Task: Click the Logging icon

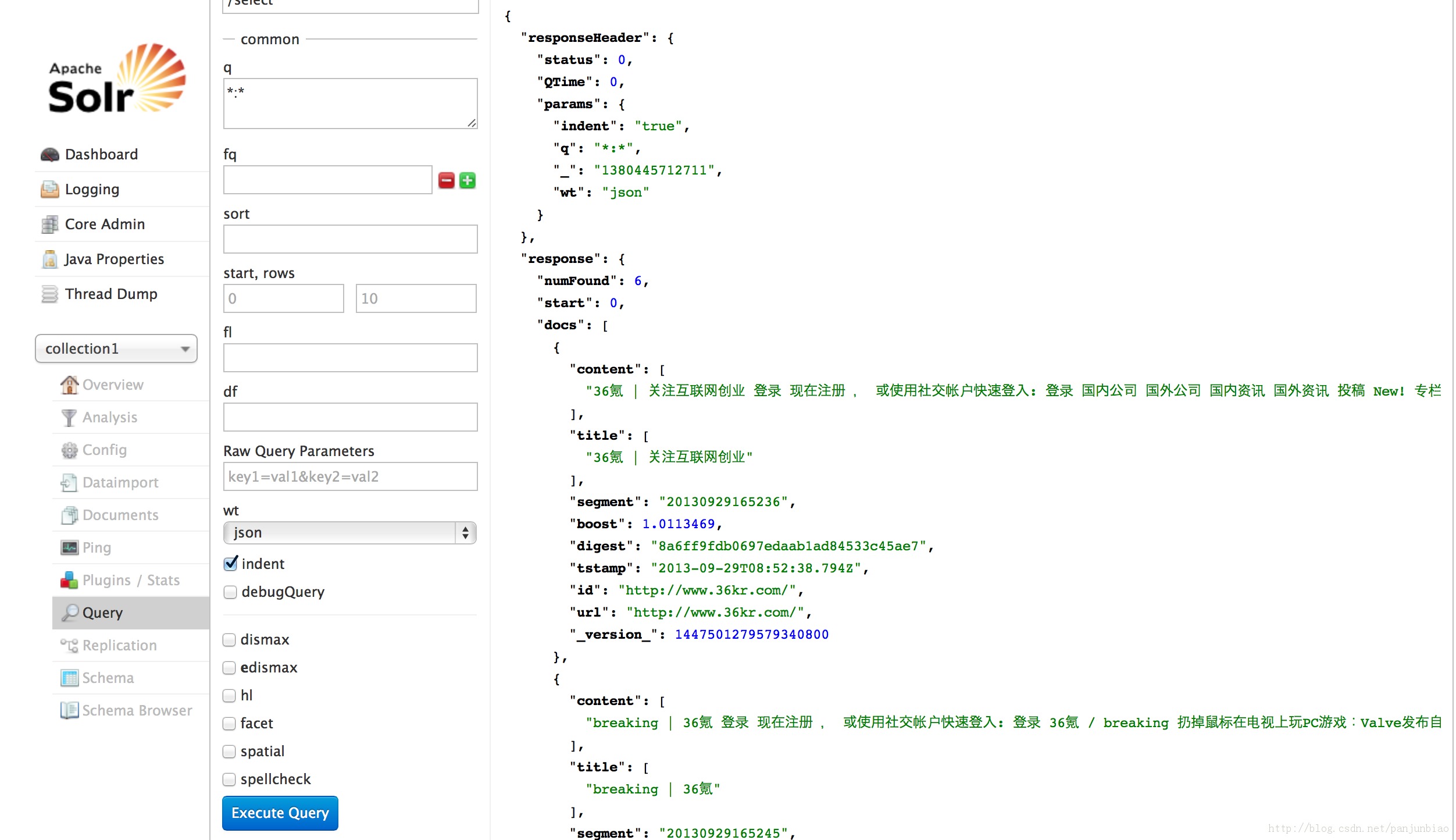Action: tap(50, 189)
